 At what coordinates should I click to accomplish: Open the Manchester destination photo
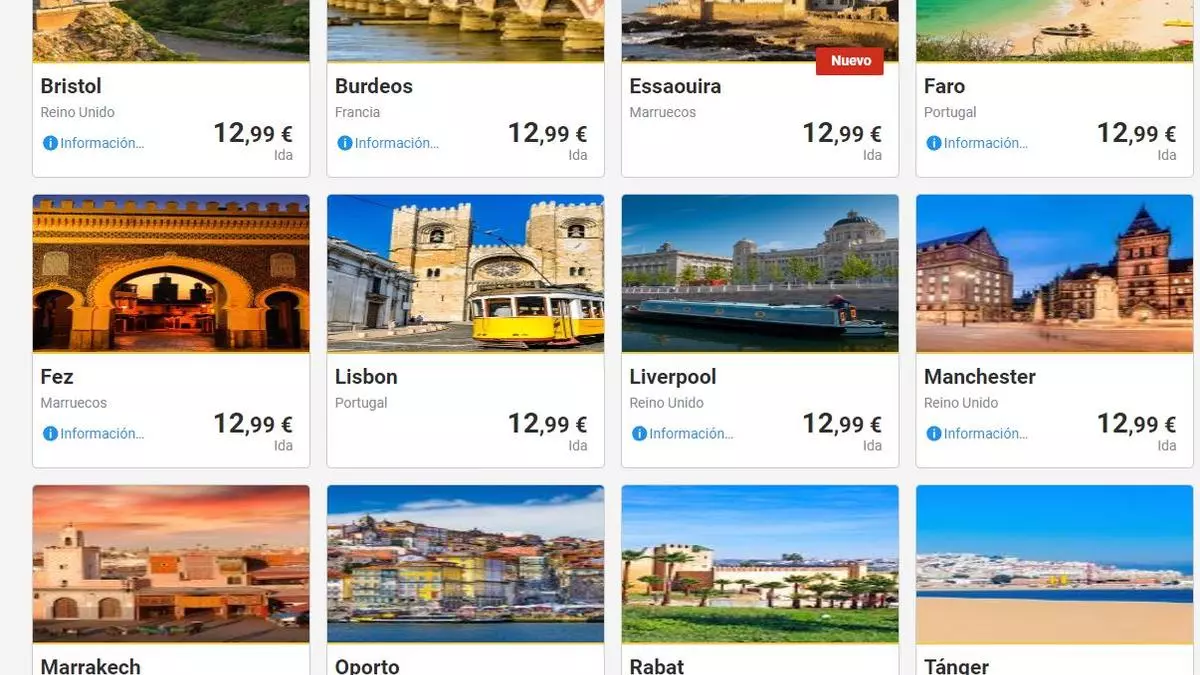point(1055,273)
